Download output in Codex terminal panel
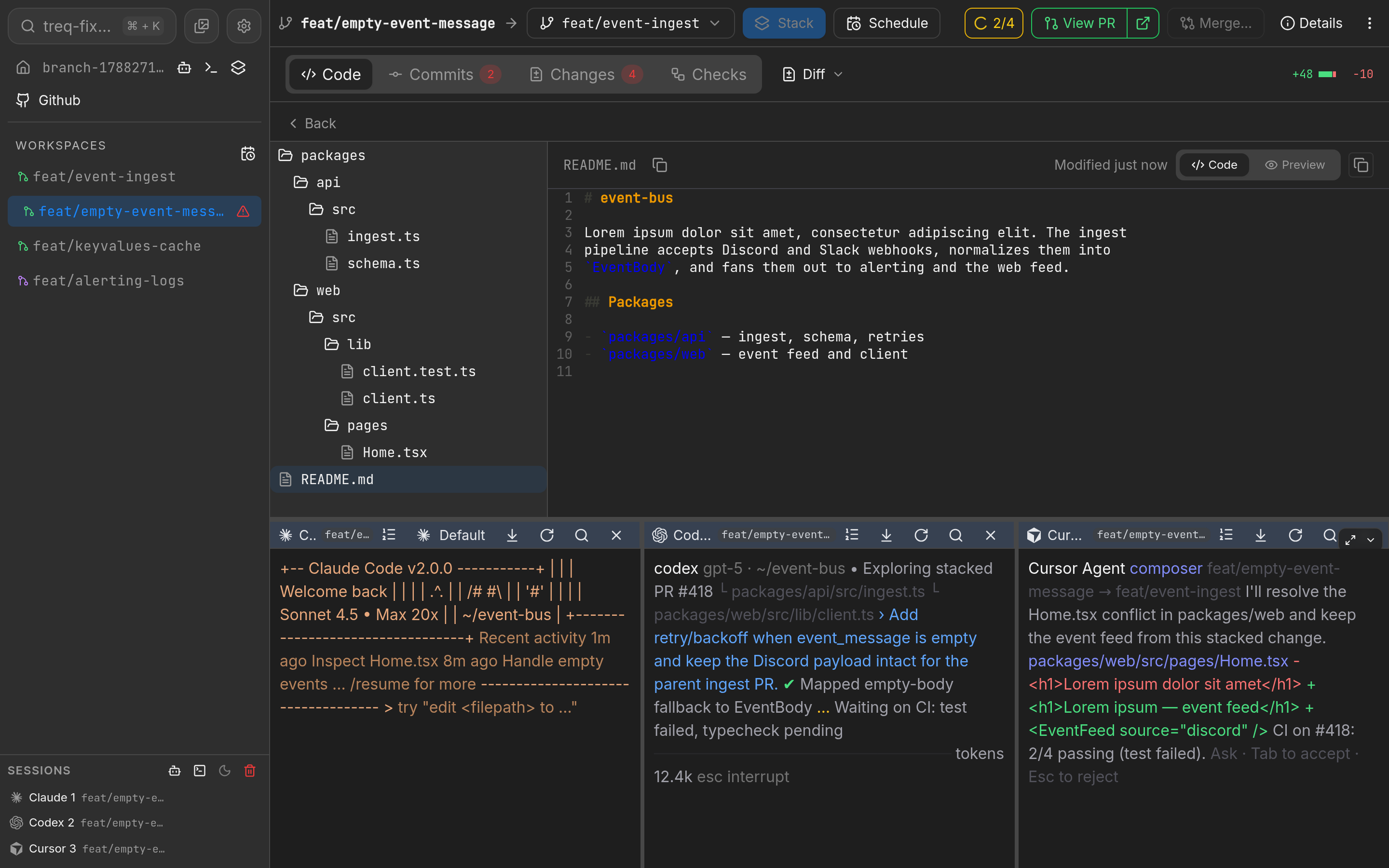 [886, 535]
